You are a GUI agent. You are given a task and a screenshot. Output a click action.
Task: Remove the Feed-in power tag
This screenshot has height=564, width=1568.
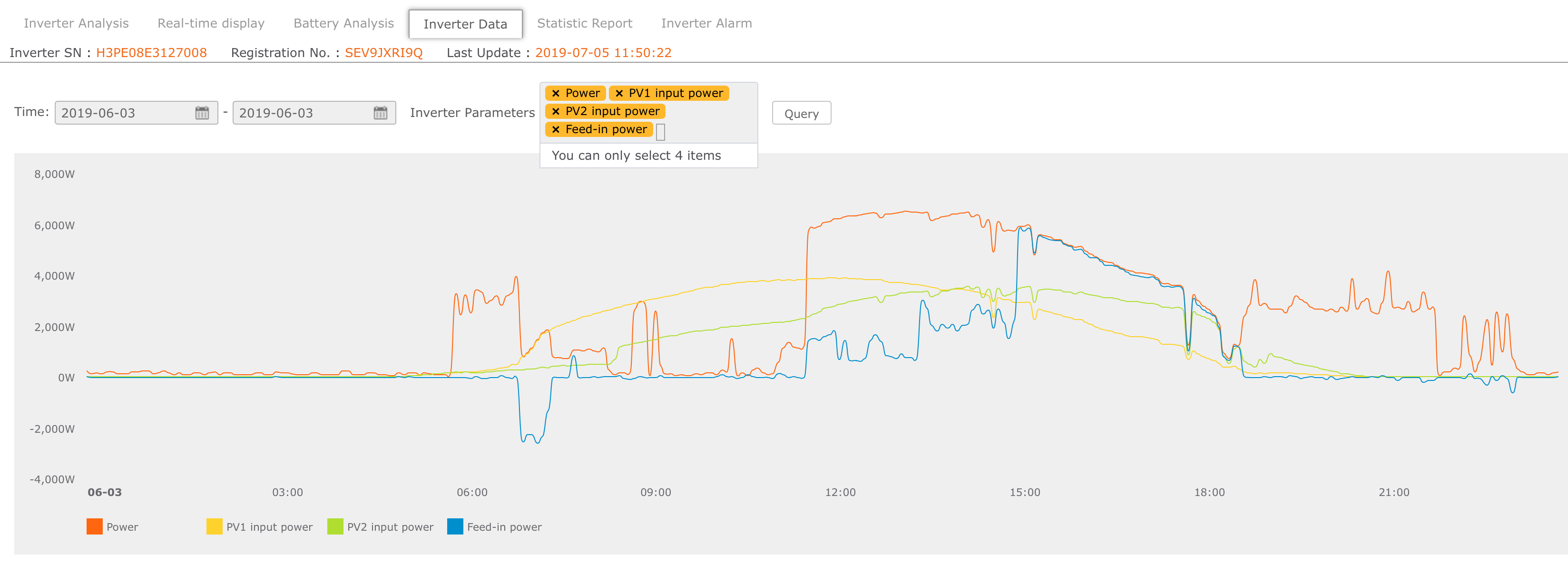[x=556, y=130]
